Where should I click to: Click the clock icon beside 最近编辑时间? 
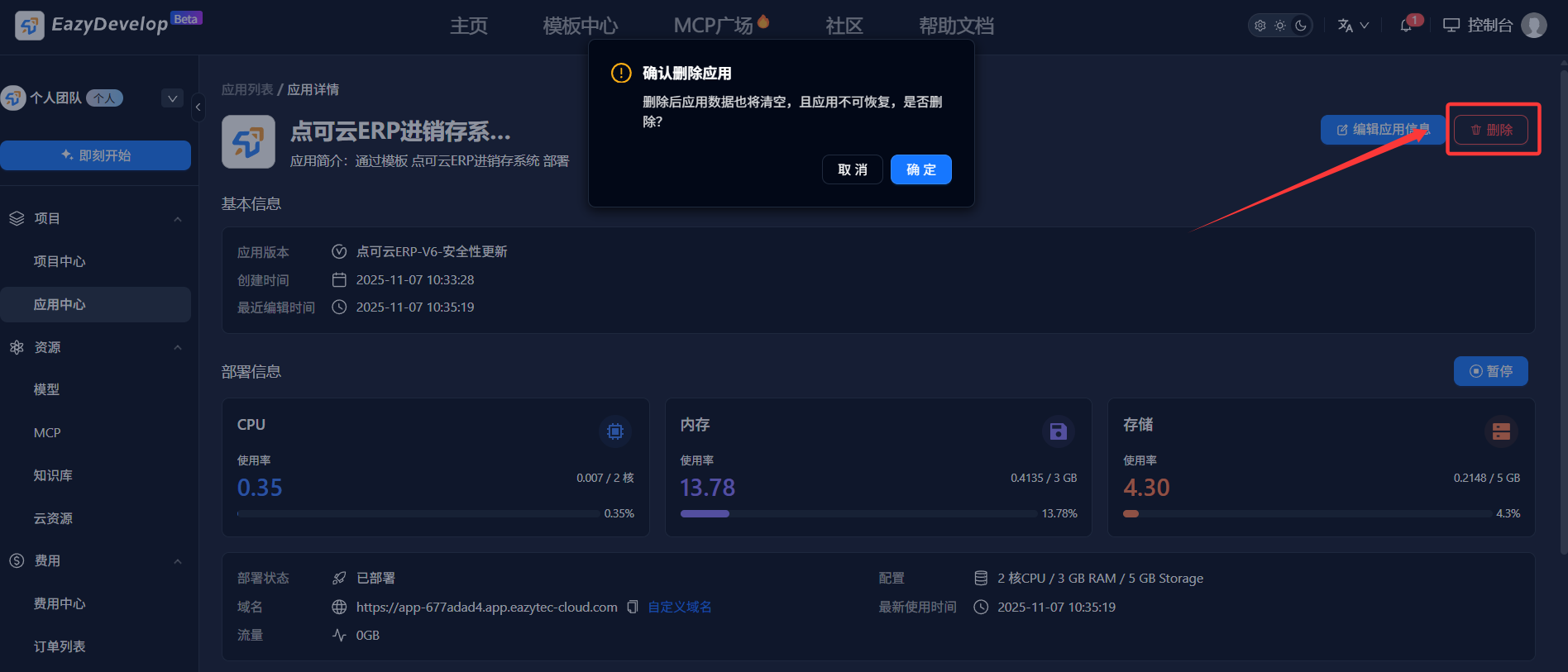pyautogui.click(x=339, y=307)
